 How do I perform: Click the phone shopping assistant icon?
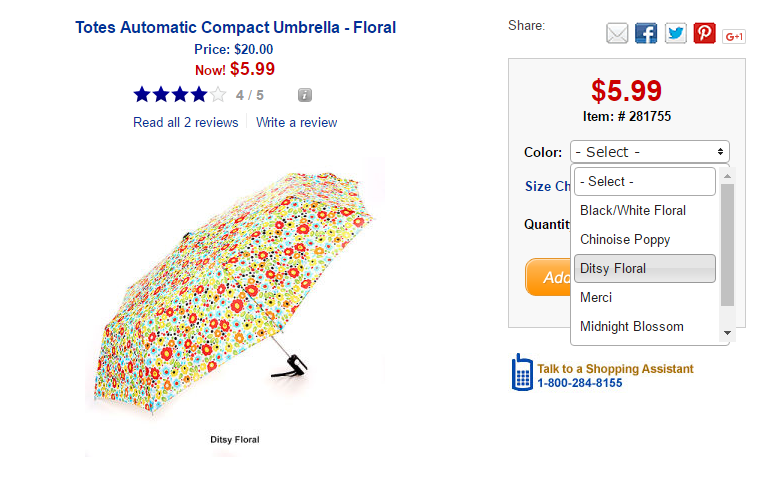pyautogui.click(x=521, y=372)
